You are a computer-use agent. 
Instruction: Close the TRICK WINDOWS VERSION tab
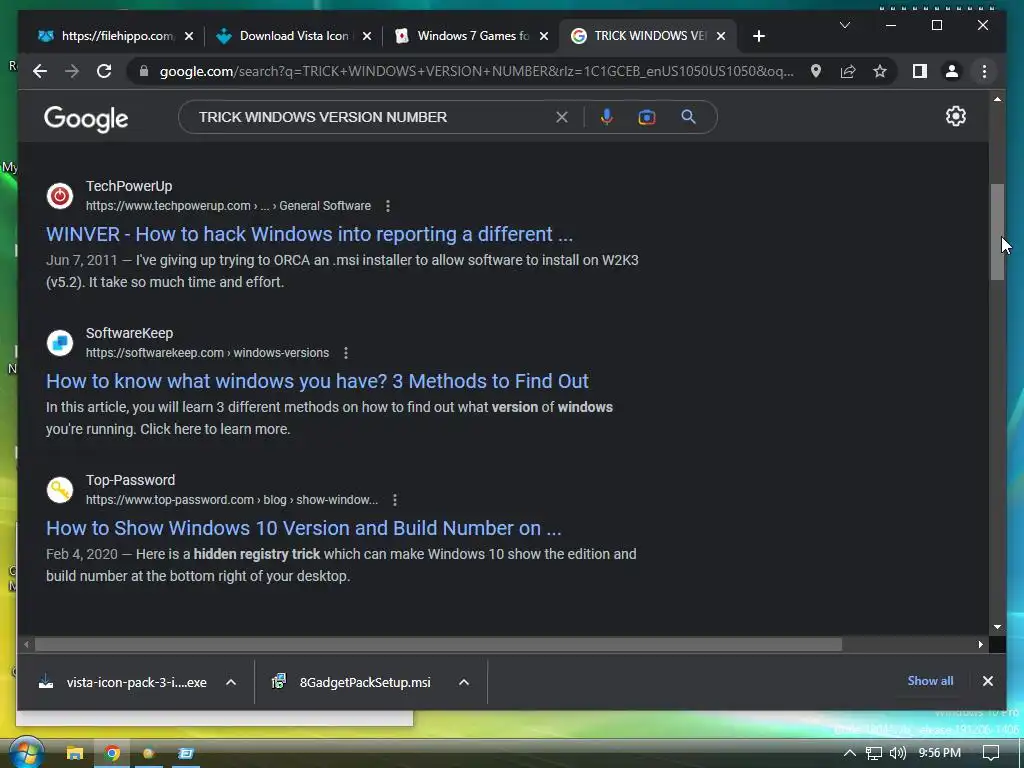point(721,37)
